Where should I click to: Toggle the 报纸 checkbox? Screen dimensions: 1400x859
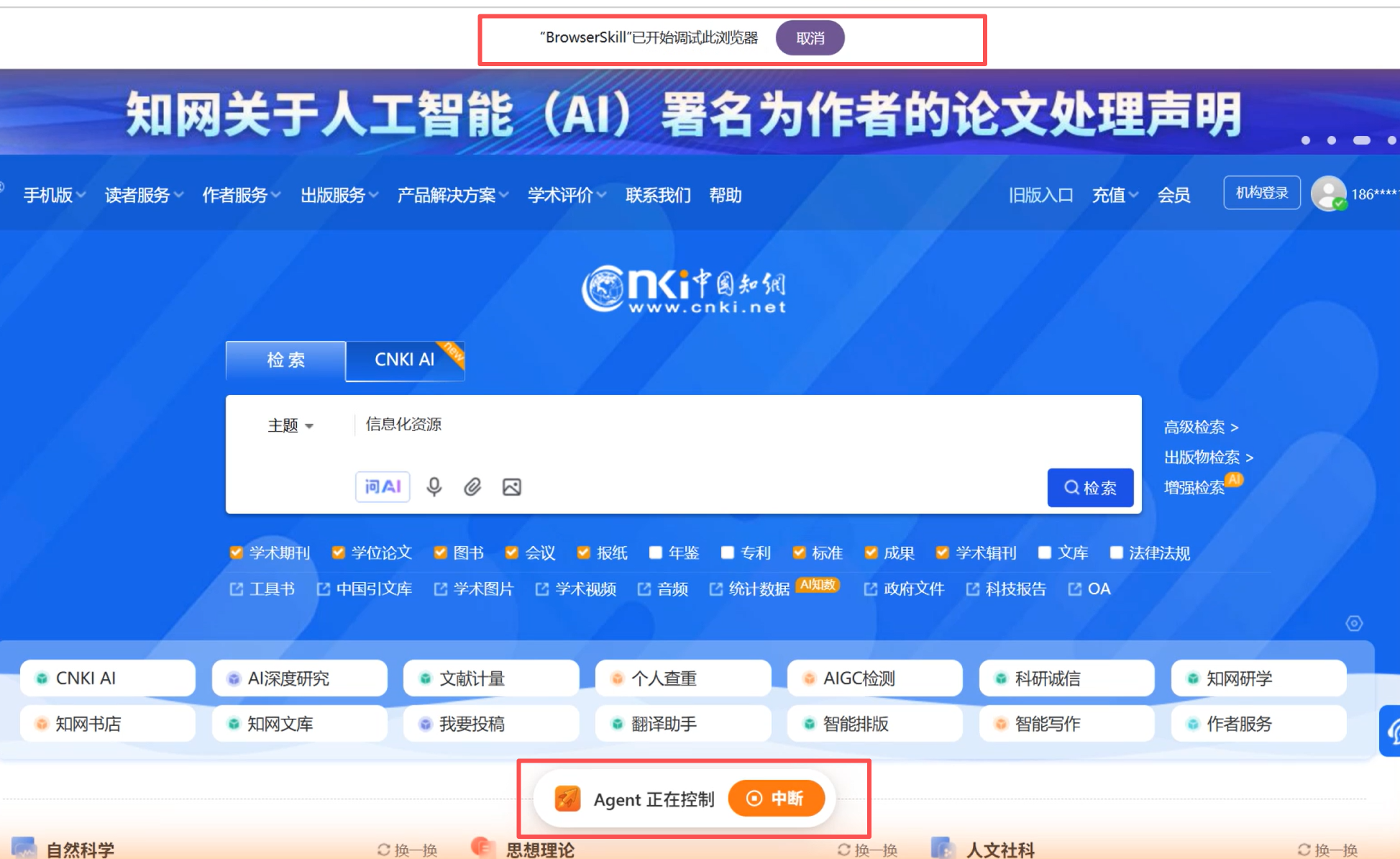click(583, 553)
